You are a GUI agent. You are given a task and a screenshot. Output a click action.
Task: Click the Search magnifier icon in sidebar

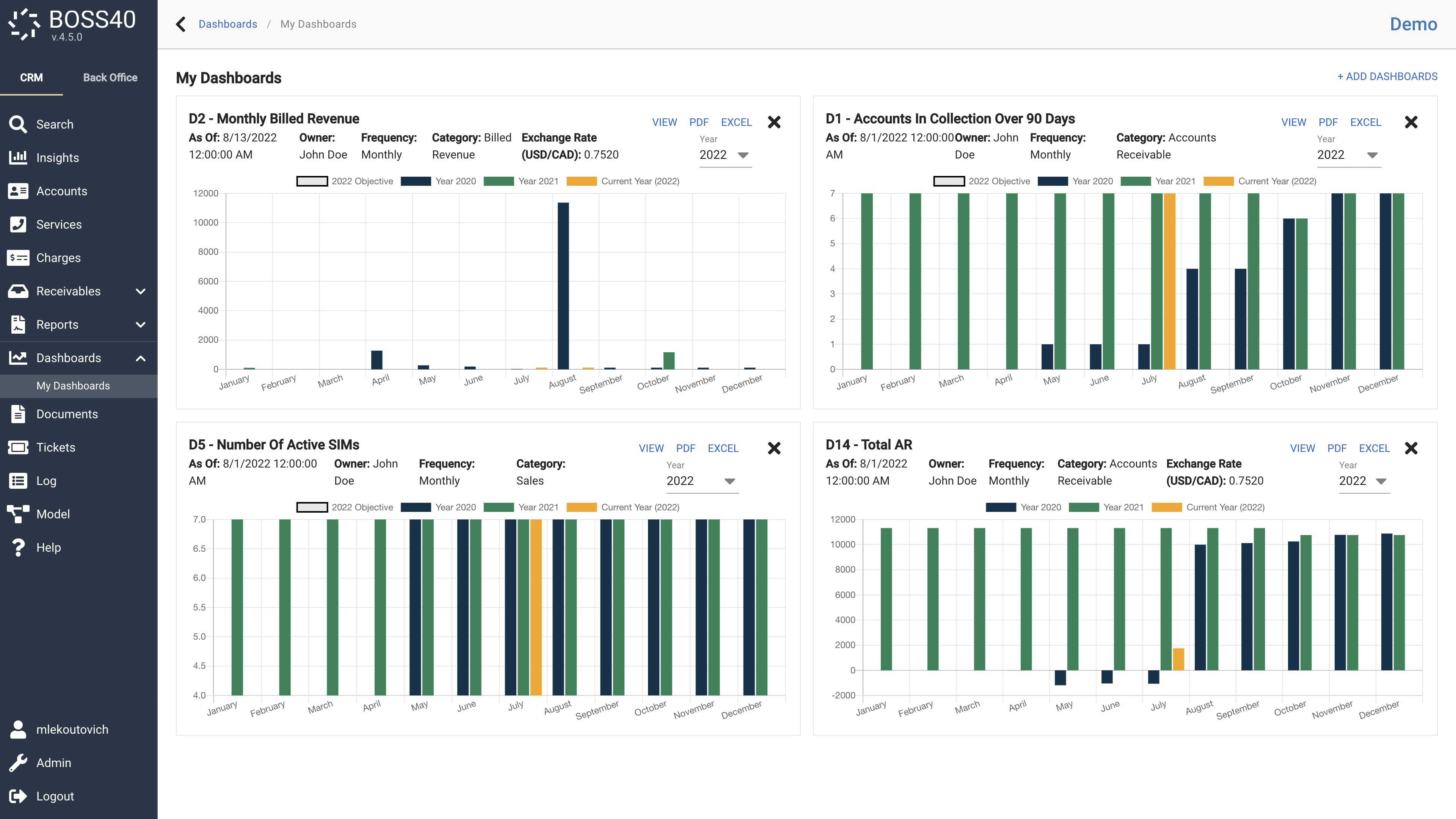click(x=18, y=124)
